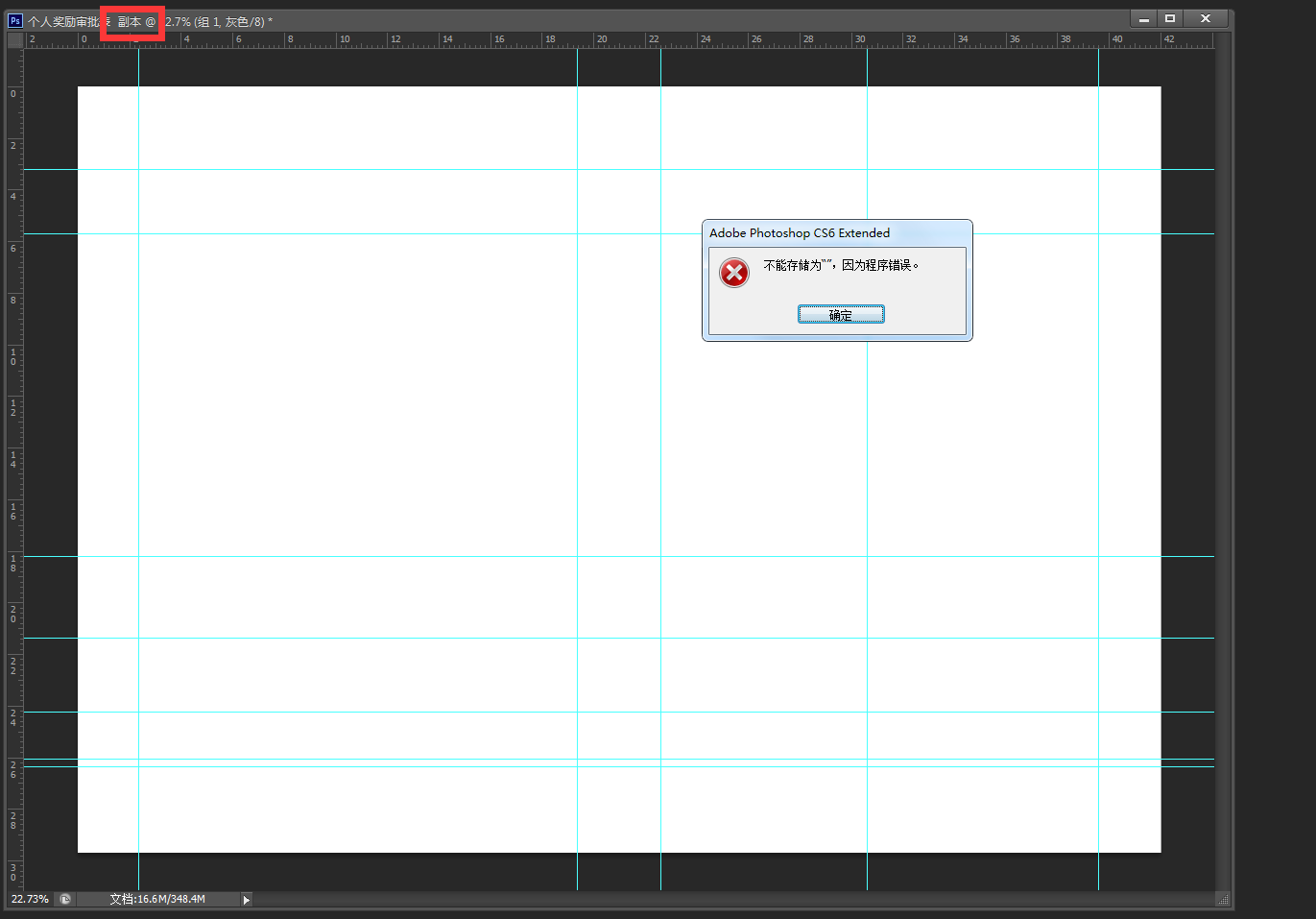
Task: Click the vertical scrollbar on the right edge
Action: (1223, 461)
